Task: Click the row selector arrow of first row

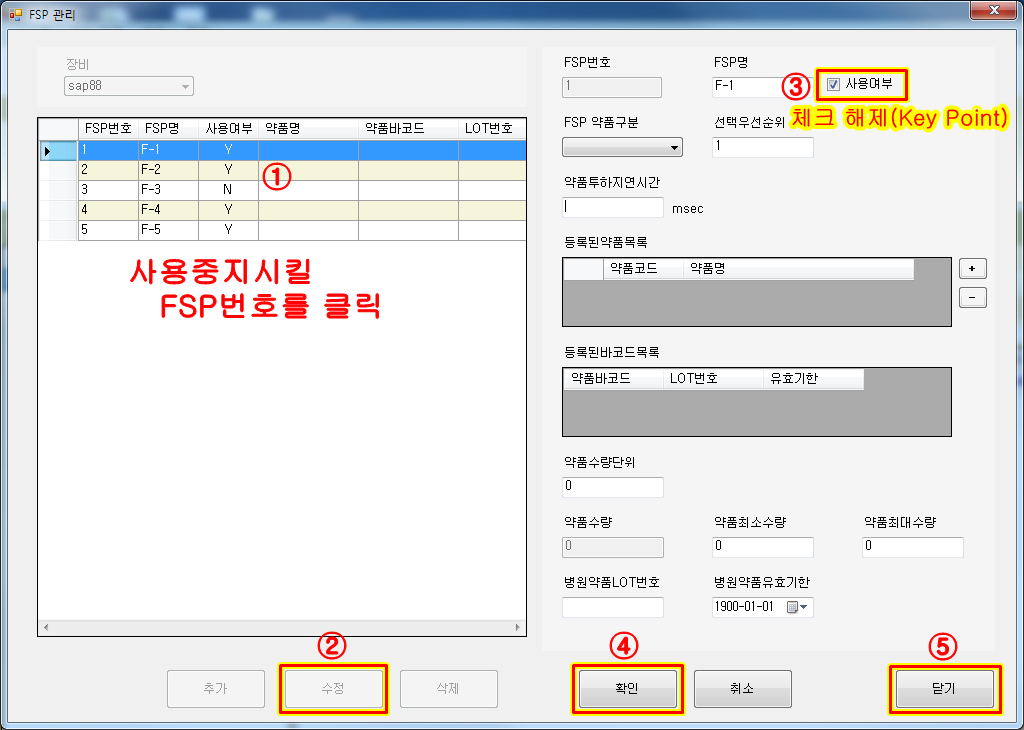Action: click(47, 150)
